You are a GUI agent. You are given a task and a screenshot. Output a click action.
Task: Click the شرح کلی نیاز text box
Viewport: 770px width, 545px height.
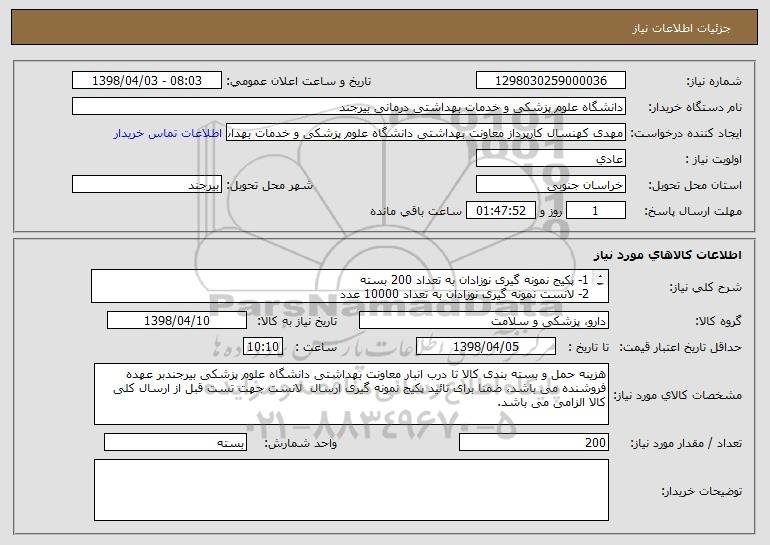[350, 286]
